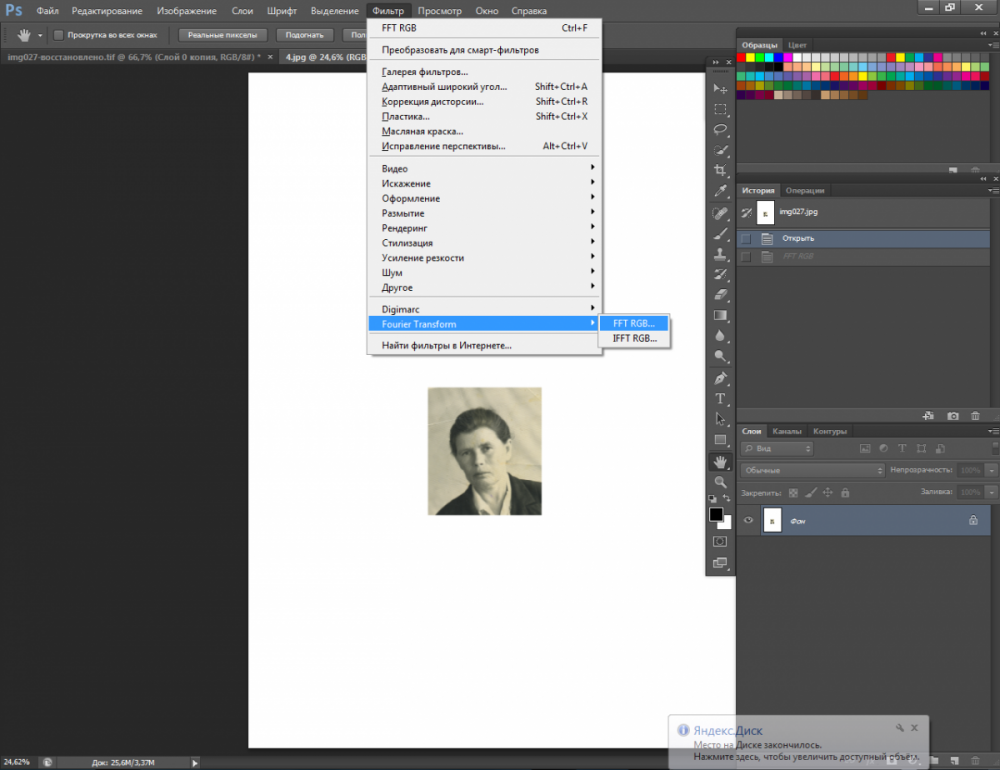Choose 'IFFT RGB...' from the submenu
The height and width of the screenshot is (770, 1000).
634,339
